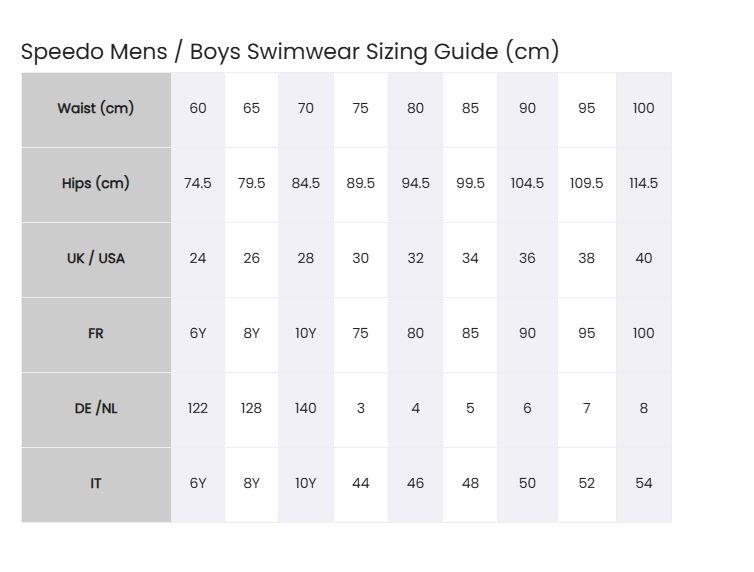Click the 74.5 hips value cell
Screen dimensions: 754x572
198,183
